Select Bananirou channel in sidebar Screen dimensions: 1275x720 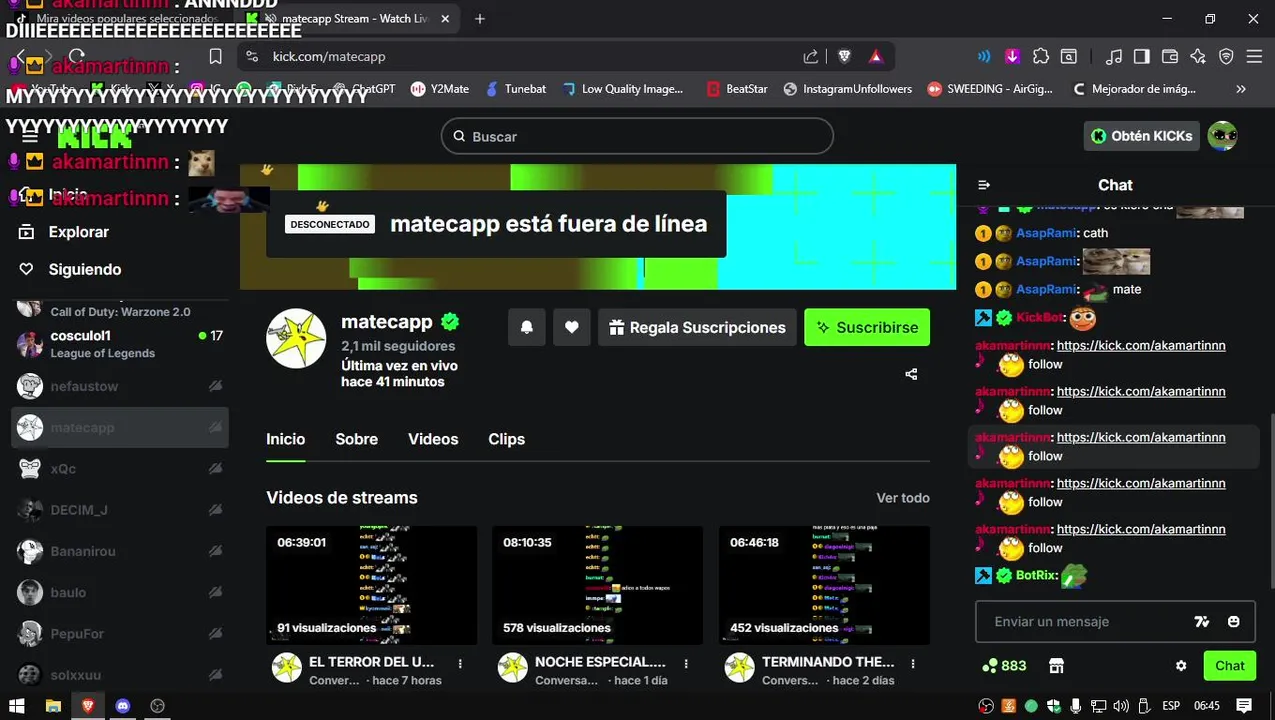(120, 551)
